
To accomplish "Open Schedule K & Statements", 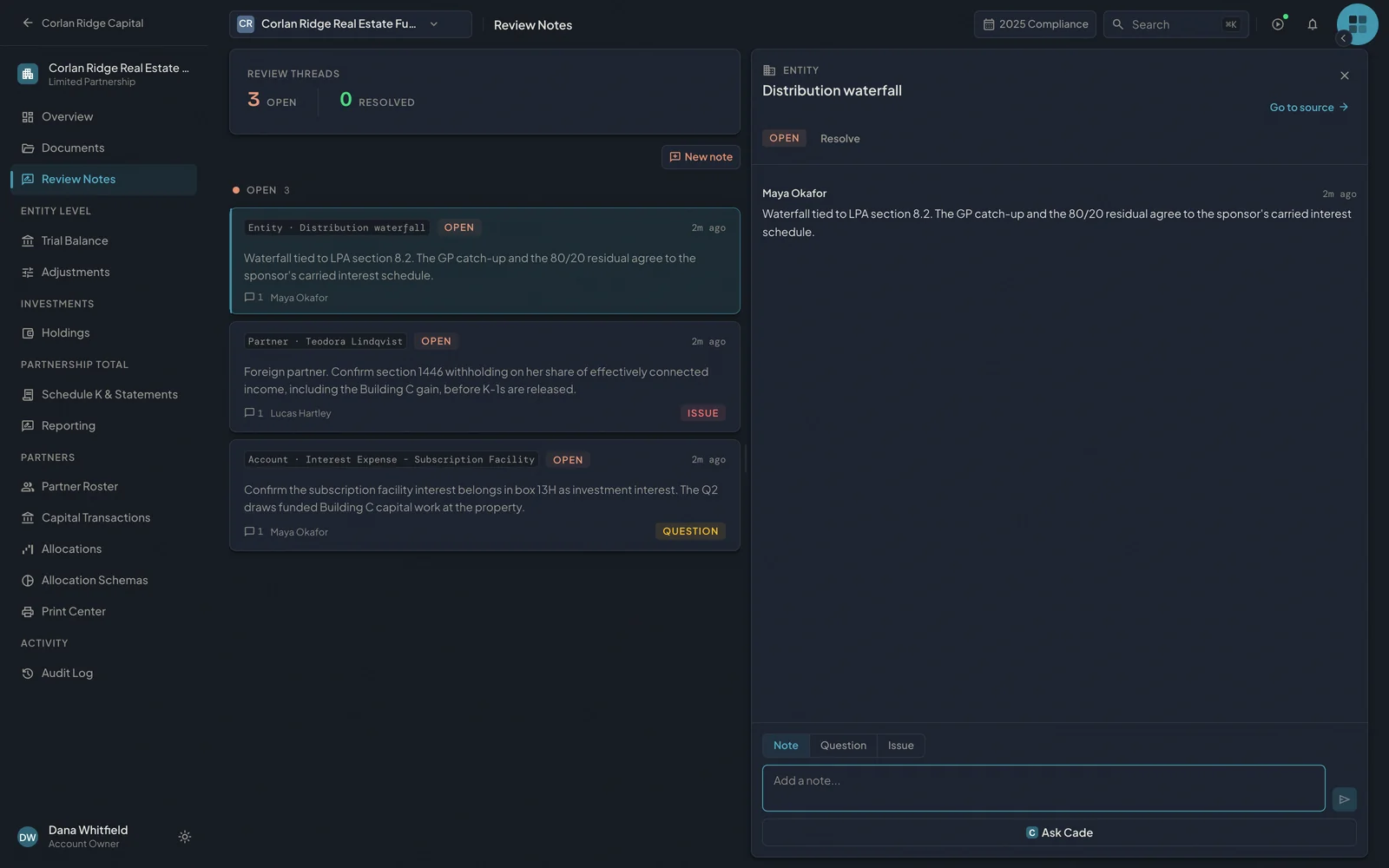I will (103, 395).
